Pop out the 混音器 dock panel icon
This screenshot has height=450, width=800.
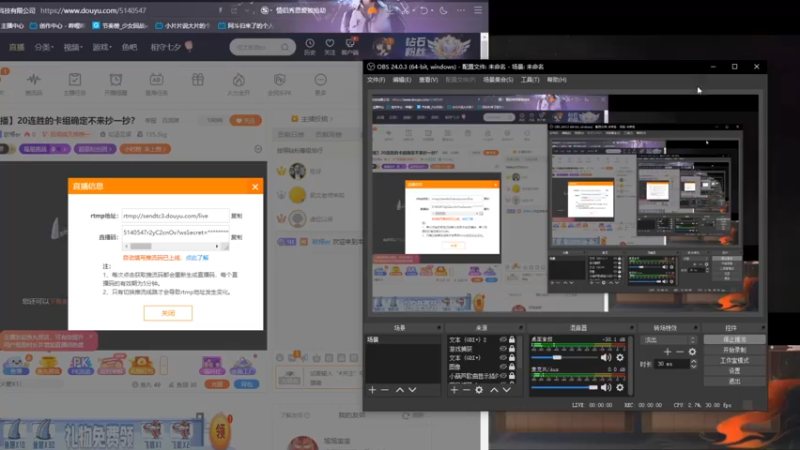(632, 328)
